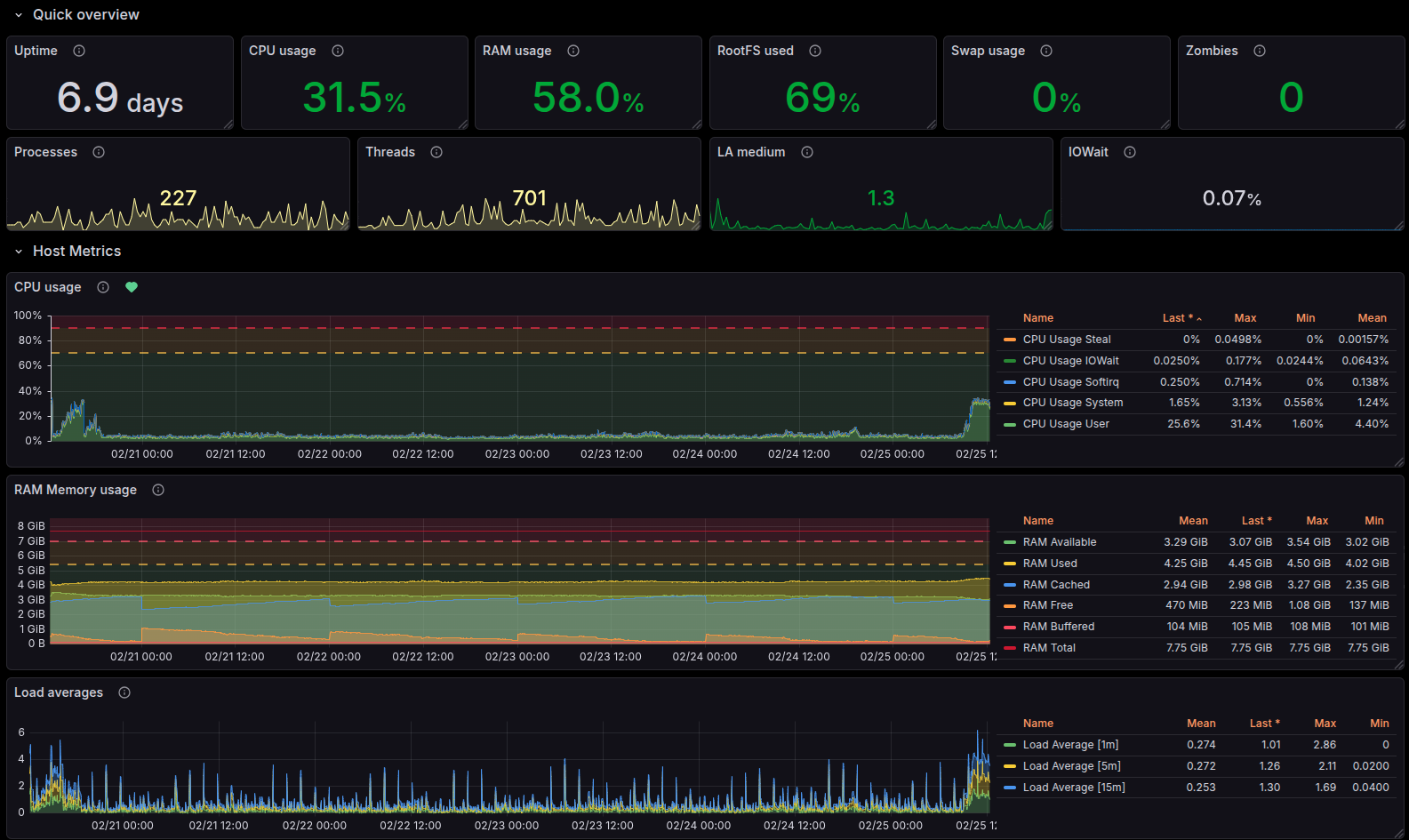Viewport: 1409px width, 840px height.
Task: Toggle Load Average [1m] series visibility
Action: point(1070,745)
